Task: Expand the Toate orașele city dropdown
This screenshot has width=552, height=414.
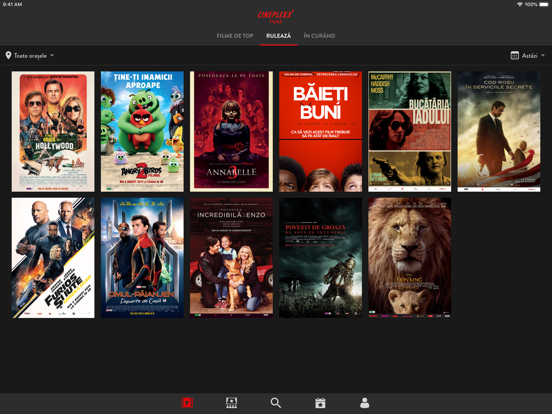Action: point(30,56)
